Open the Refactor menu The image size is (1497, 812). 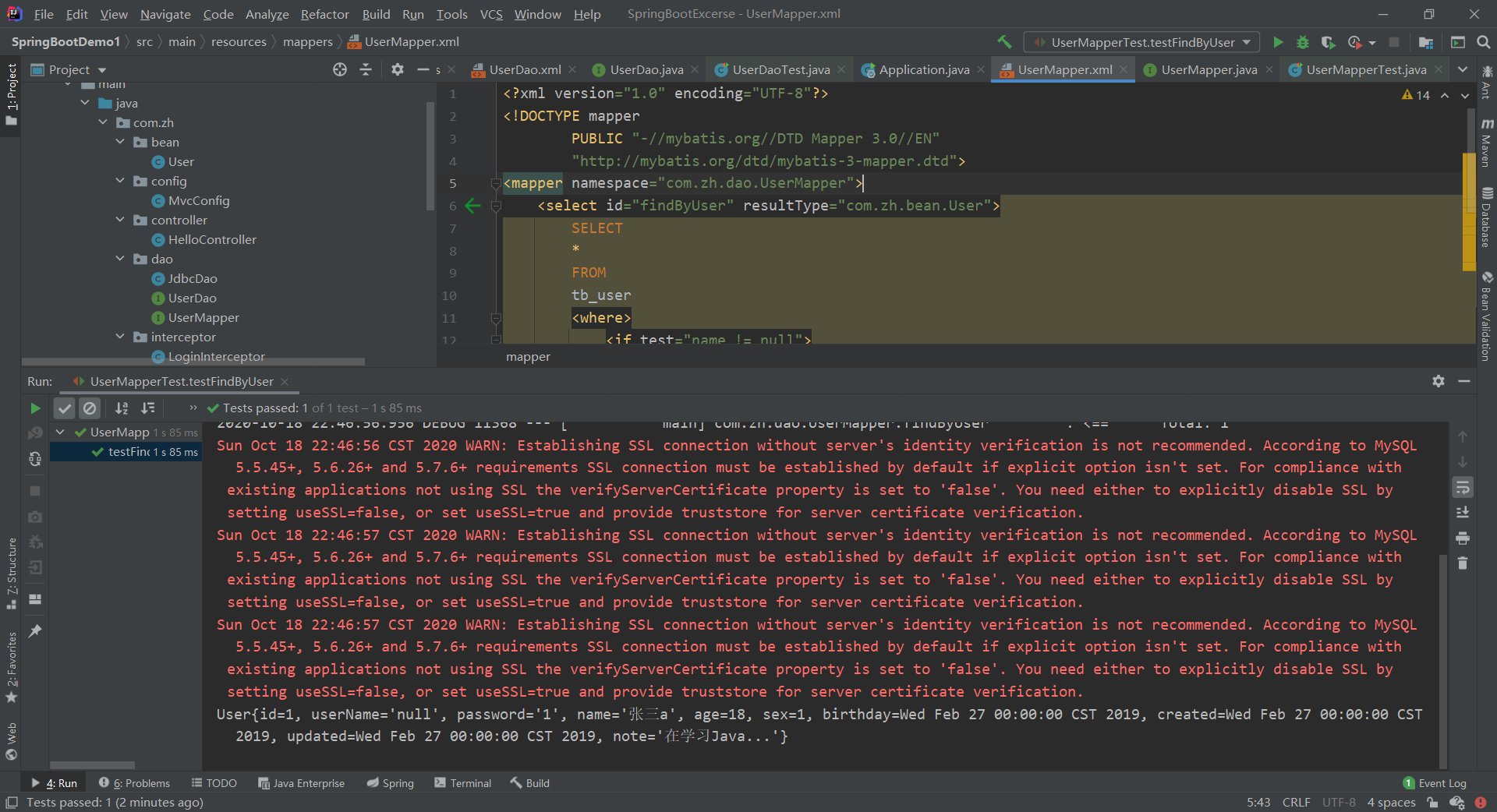coord(324,14)
